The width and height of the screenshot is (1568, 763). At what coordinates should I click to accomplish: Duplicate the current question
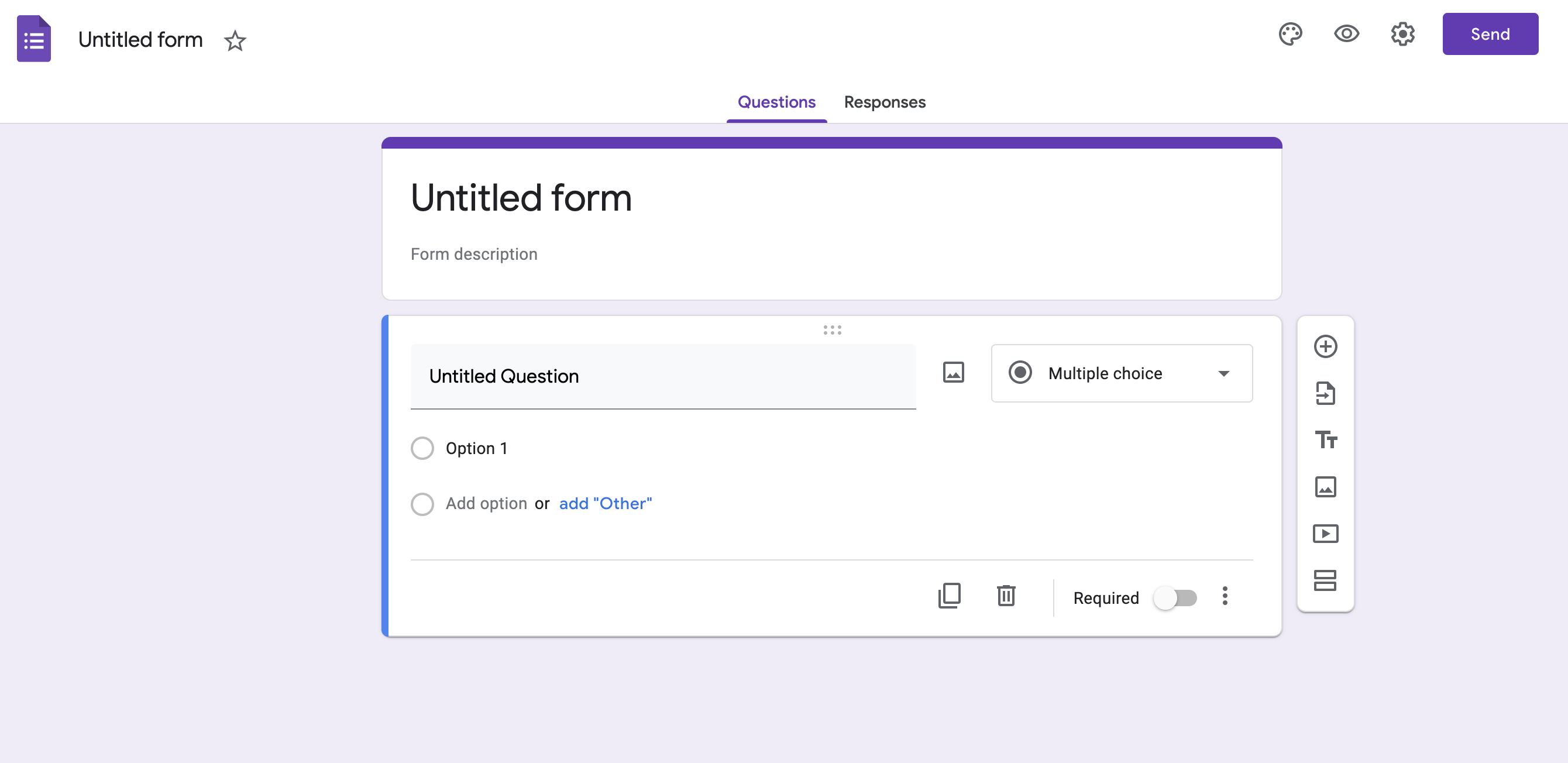click(x=950, y=596)
